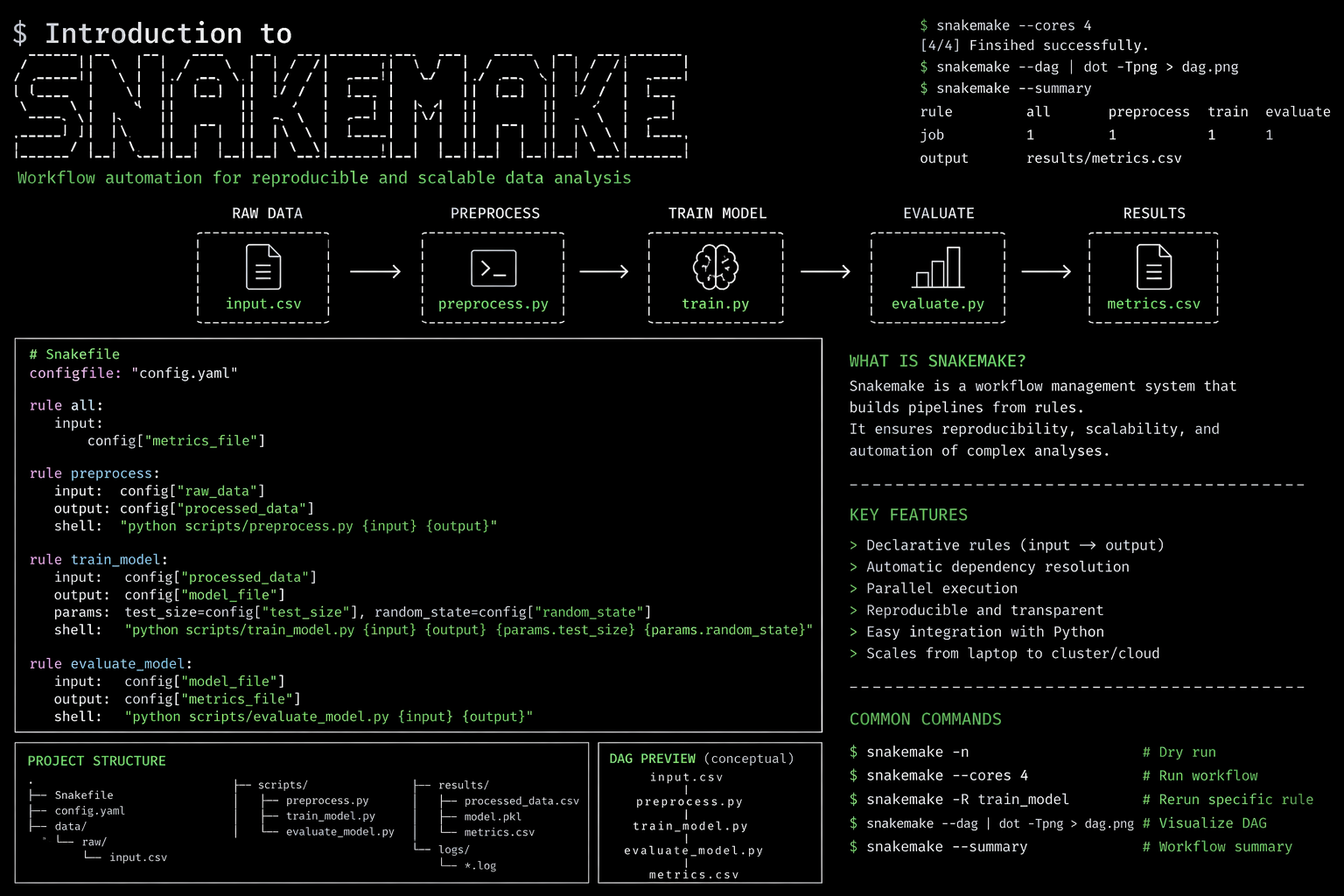Select 'train_model.py' under scripts/ folder
The image size is (1344, 896).
pos(330,816)
